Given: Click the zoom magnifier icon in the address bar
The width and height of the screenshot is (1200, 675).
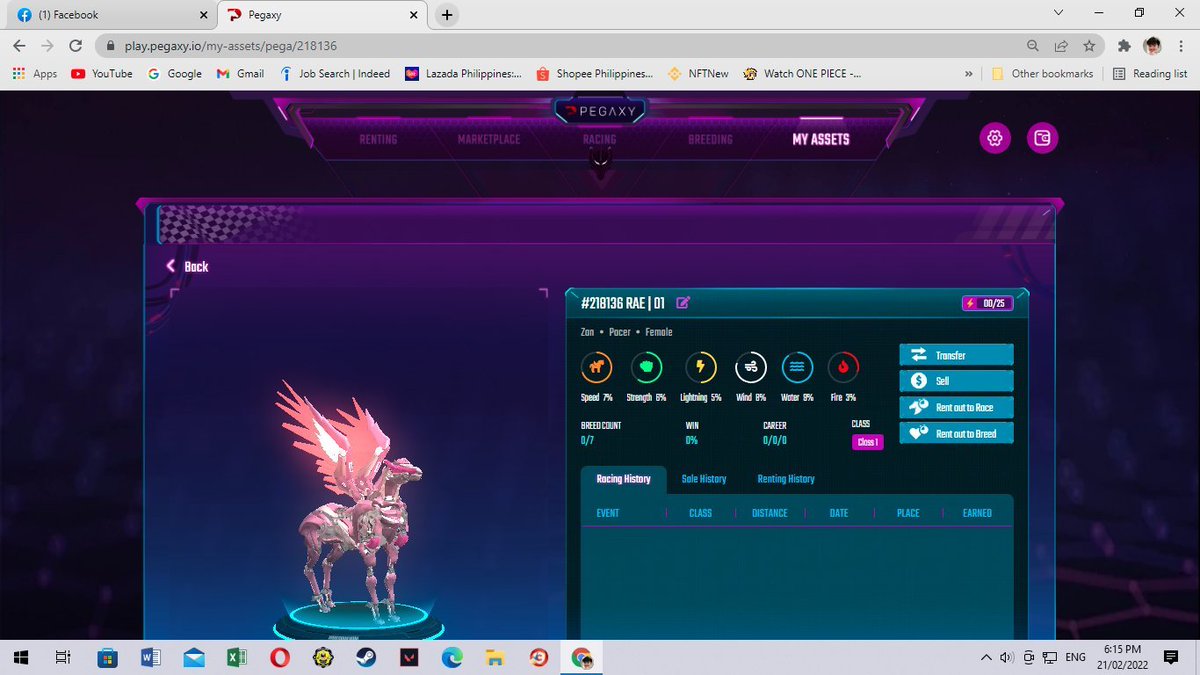Looking at the screenshot, I should (x=1033, y=46).
